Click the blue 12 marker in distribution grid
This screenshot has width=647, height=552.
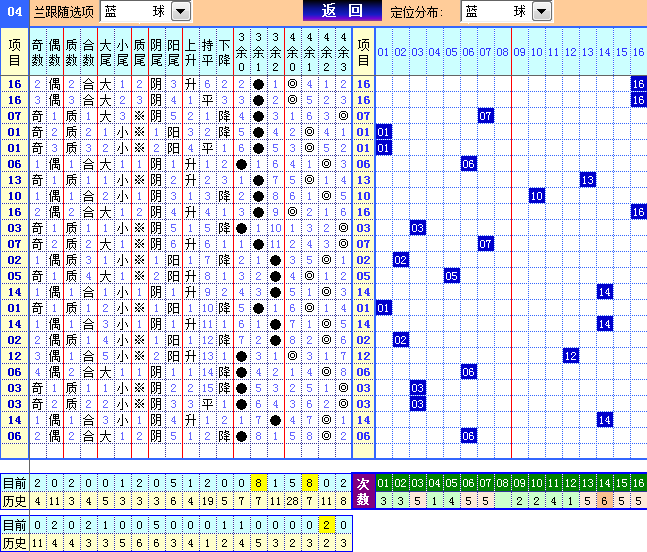click(x=571, y=356)
